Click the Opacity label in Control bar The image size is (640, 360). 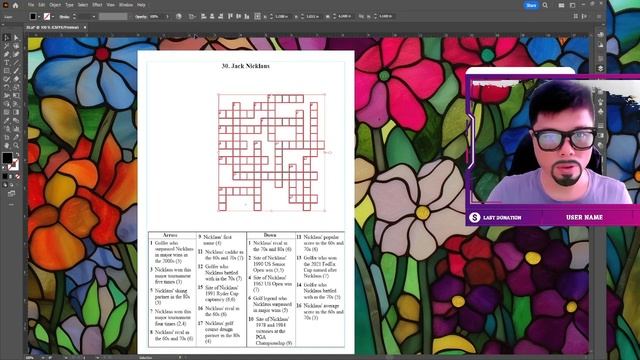coord(141,16)
